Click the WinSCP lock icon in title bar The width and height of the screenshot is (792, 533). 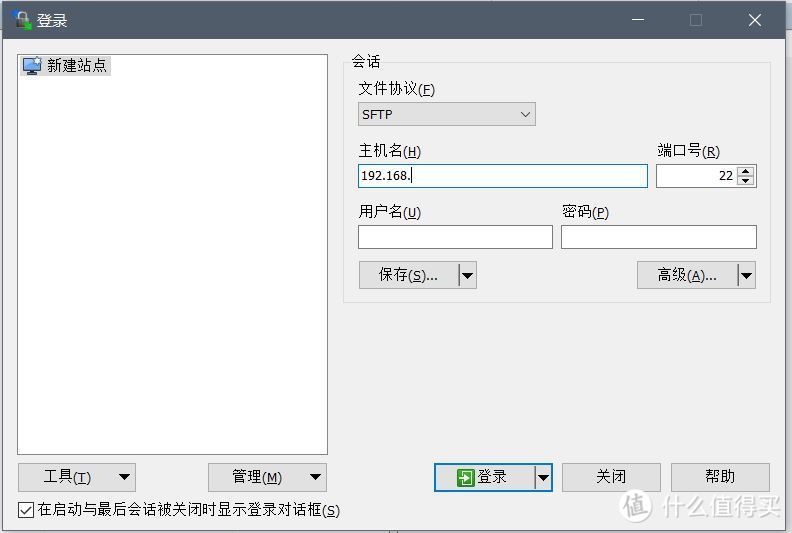(x=22, y=20)
